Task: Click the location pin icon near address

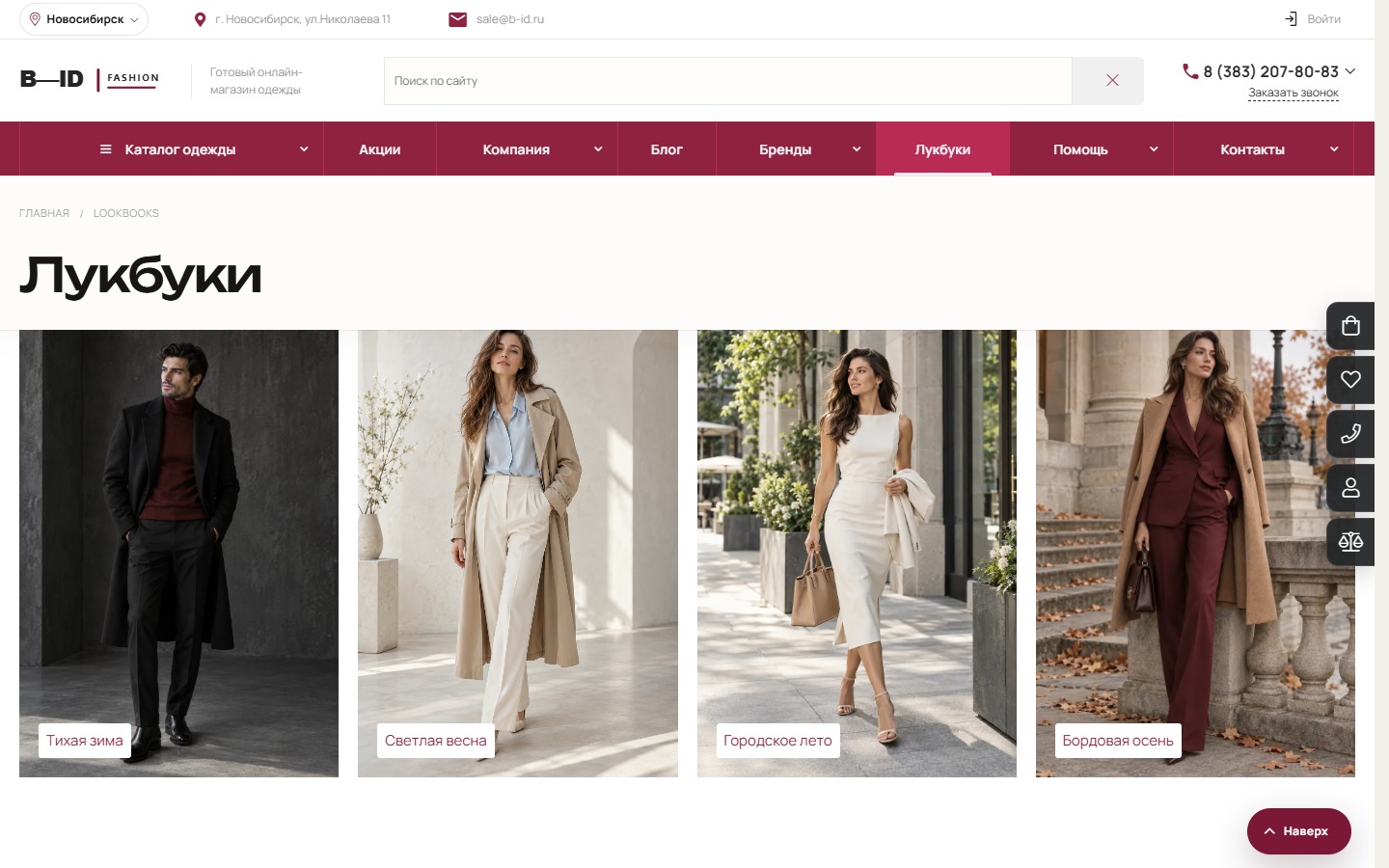Action: click(x=200, y=19)
